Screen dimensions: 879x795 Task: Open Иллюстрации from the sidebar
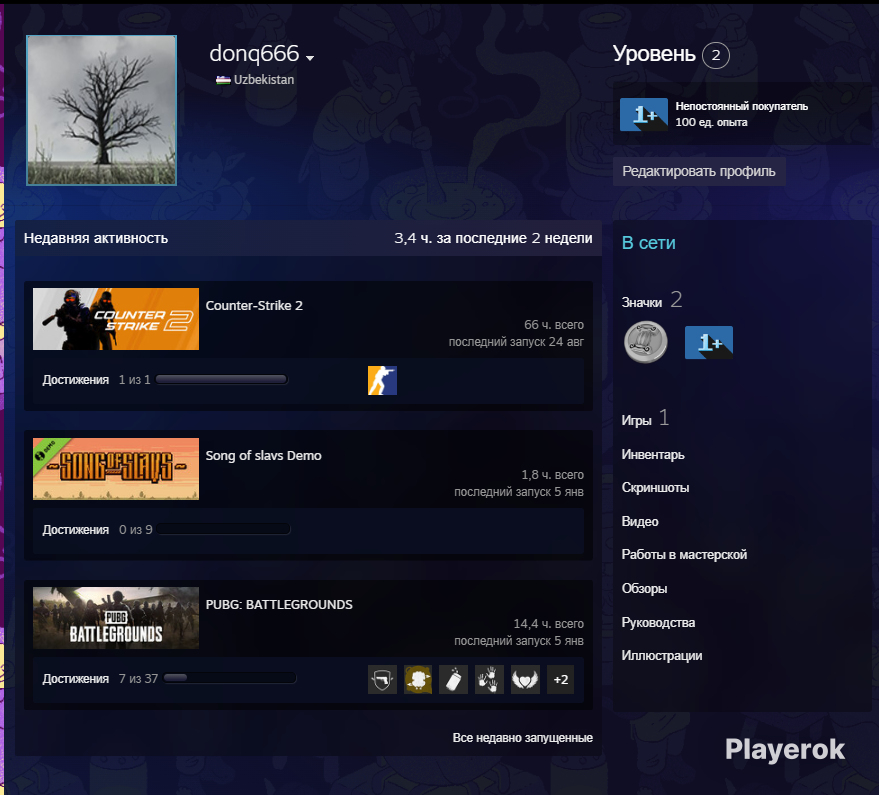point(661,656)
